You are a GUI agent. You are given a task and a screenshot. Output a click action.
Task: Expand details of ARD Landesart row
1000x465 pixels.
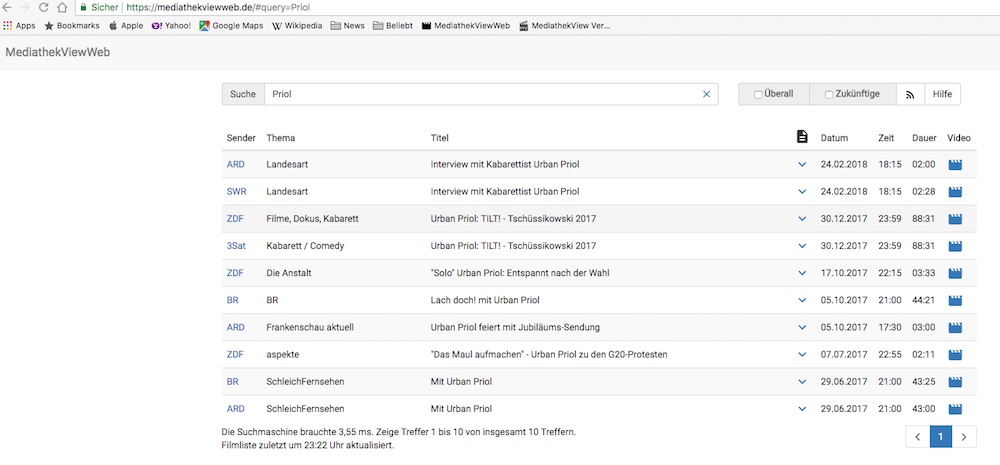pos(801,164)
